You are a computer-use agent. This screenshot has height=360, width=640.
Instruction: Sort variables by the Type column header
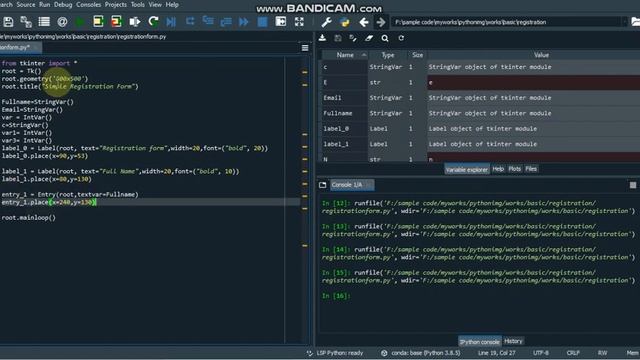(388, 55)
